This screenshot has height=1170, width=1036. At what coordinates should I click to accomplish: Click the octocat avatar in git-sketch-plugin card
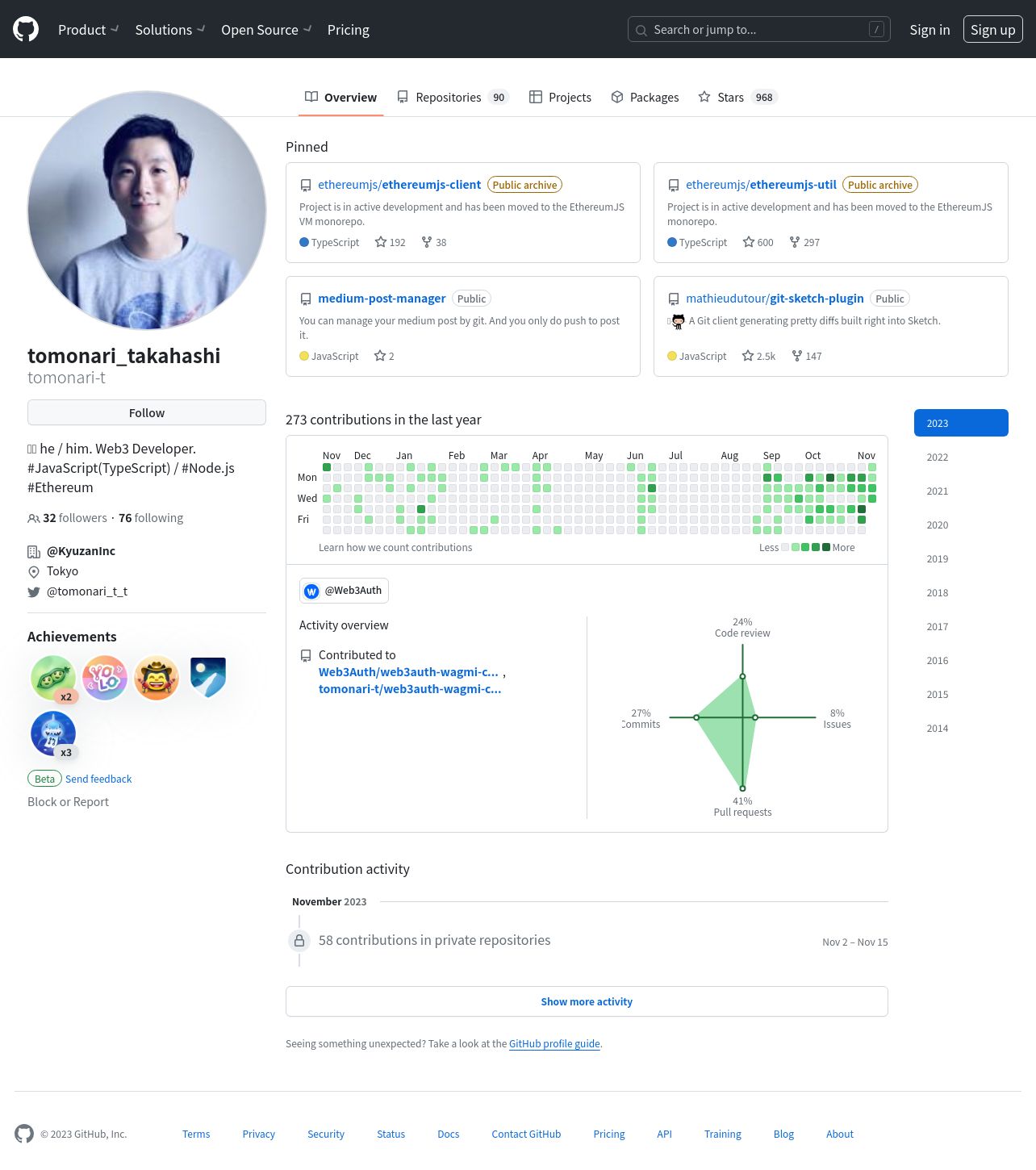click(x=679, y=321)
